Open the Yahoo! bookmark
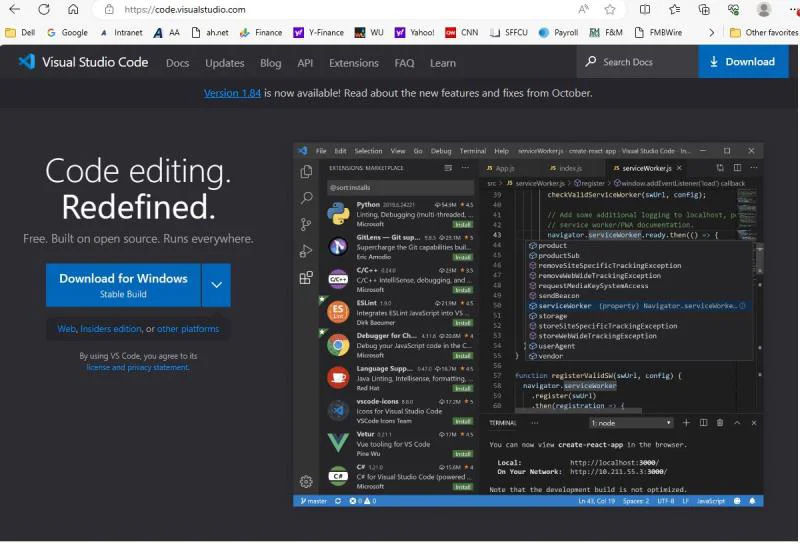Image resolution: width=800 pixels, height=544 pixels. click(414, 32)
